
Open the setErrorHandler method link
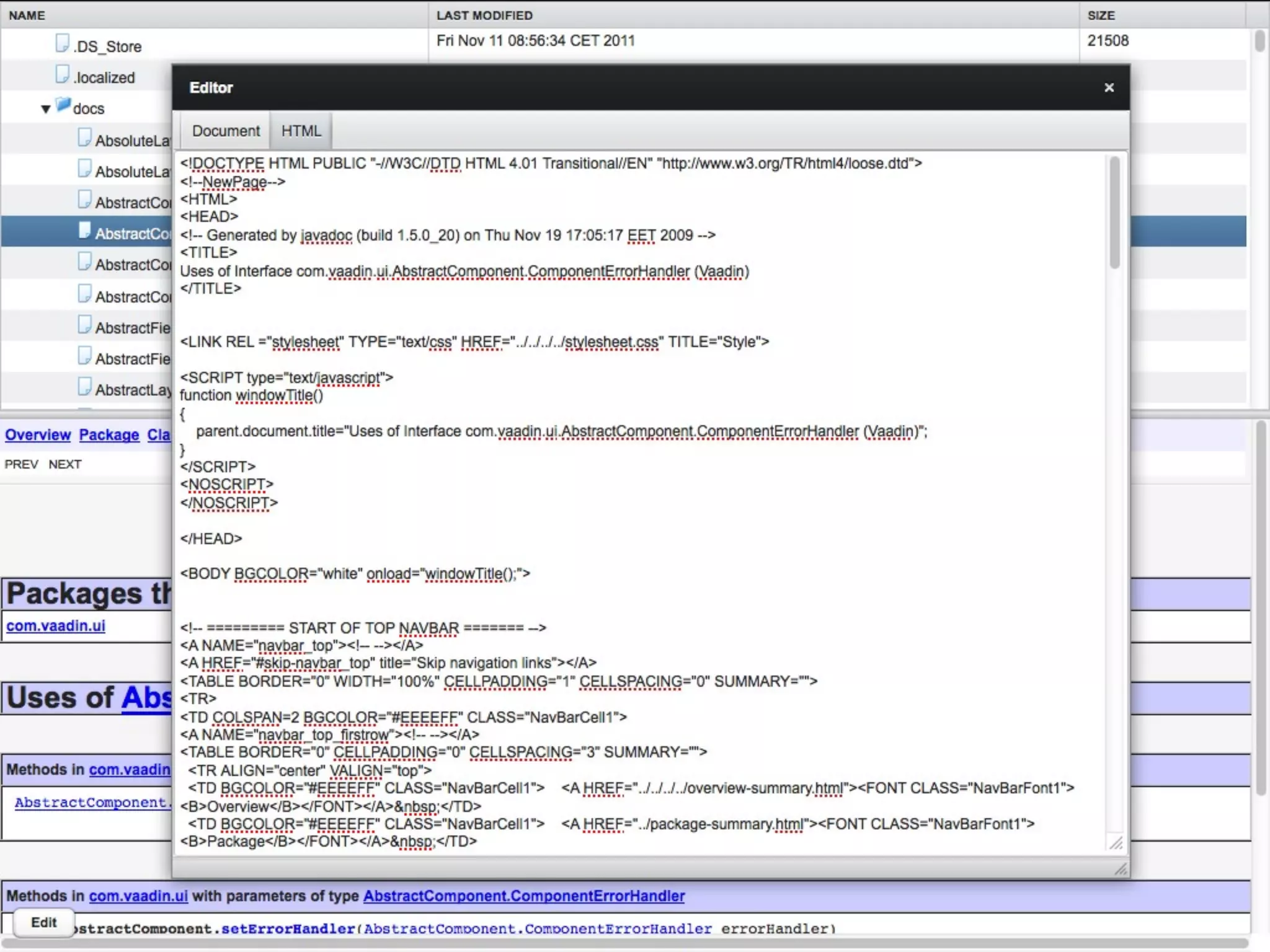(x=288, y=928)
